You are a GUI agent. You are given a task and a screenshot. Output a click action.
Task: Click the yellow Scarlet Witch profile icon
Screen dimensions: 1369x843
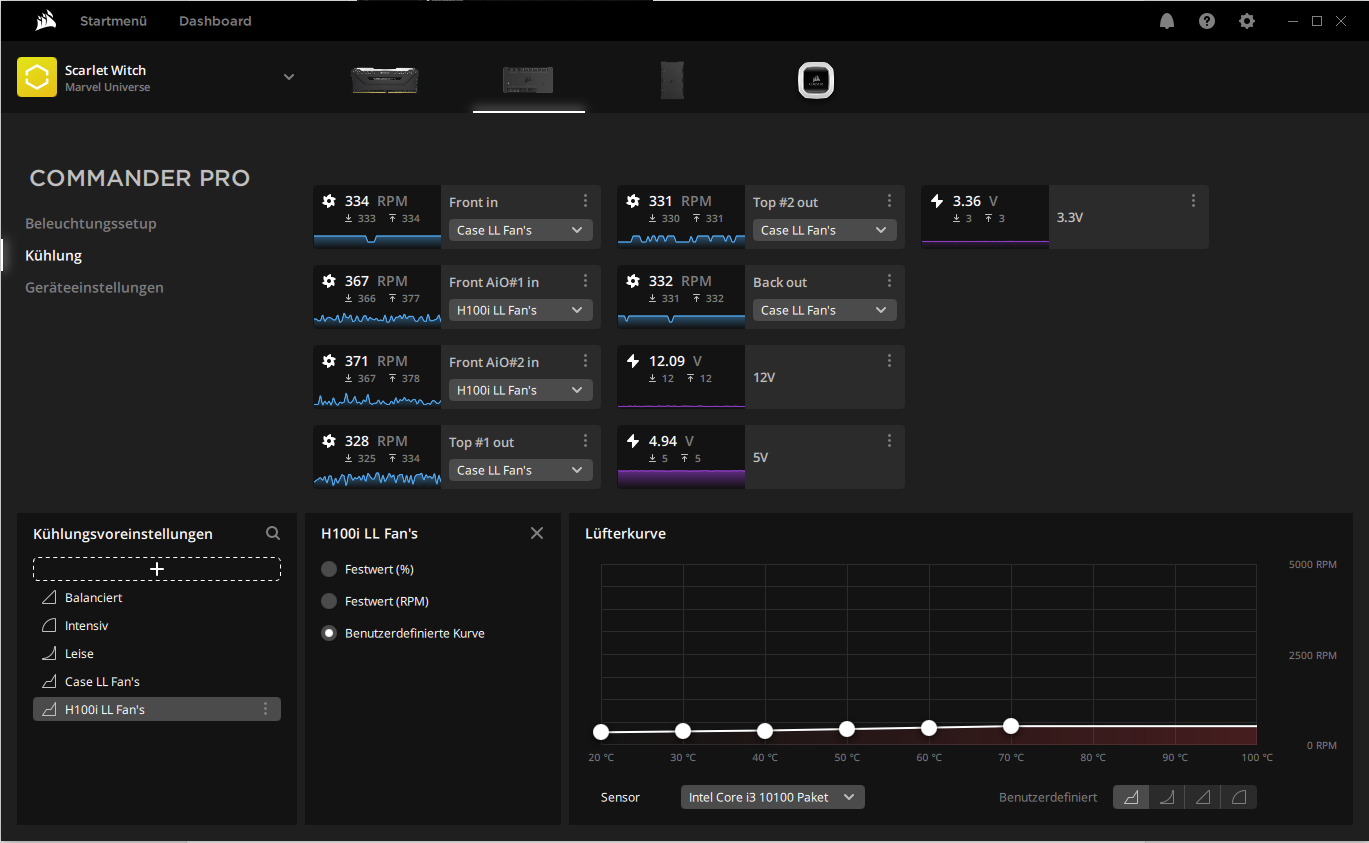37,77
